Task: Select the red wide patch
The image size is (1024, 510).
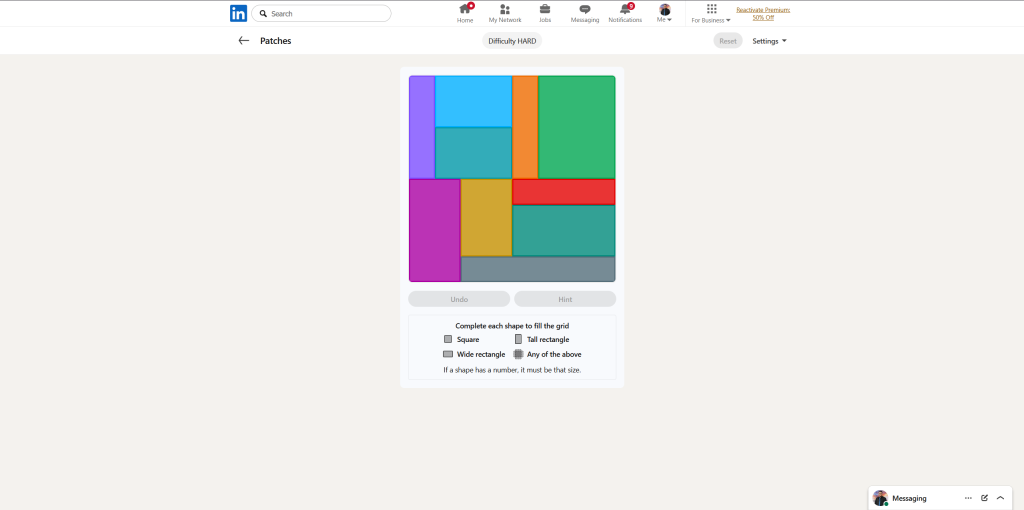Action: pos(564,192)
